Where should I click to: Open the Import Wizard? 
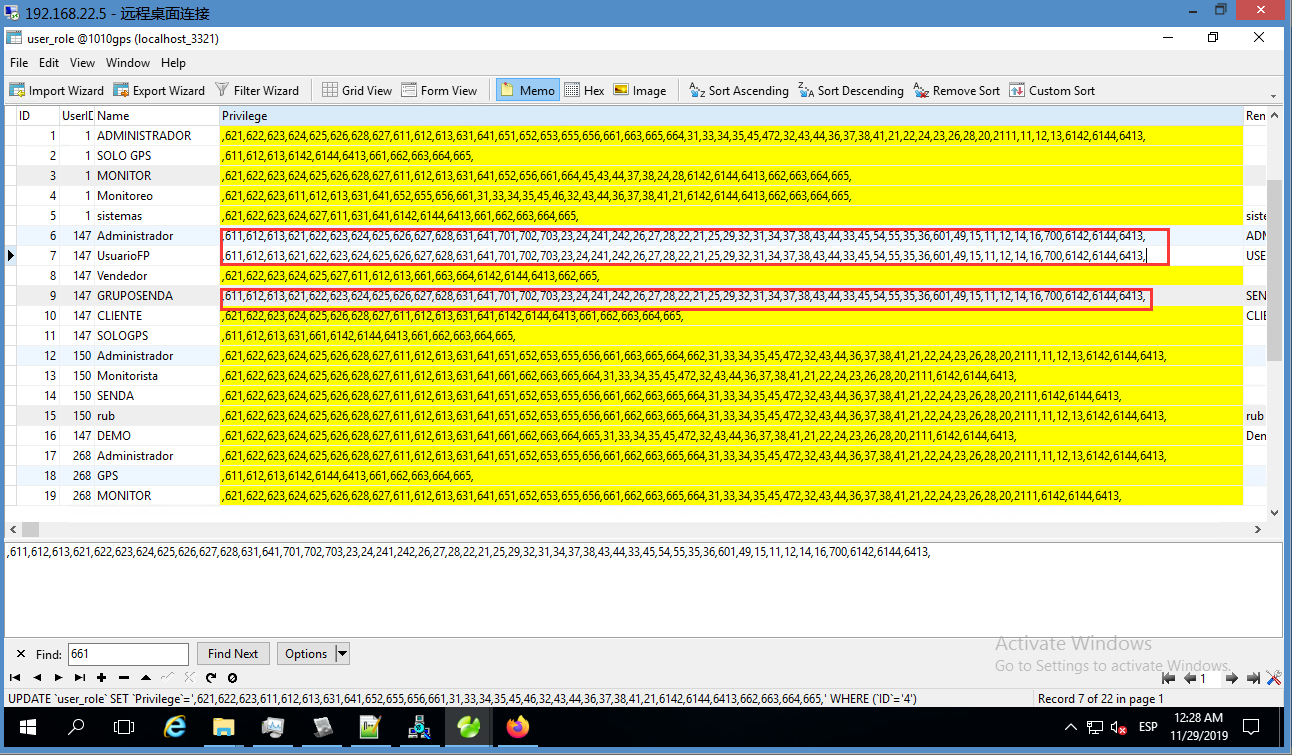tap(56, 90)
